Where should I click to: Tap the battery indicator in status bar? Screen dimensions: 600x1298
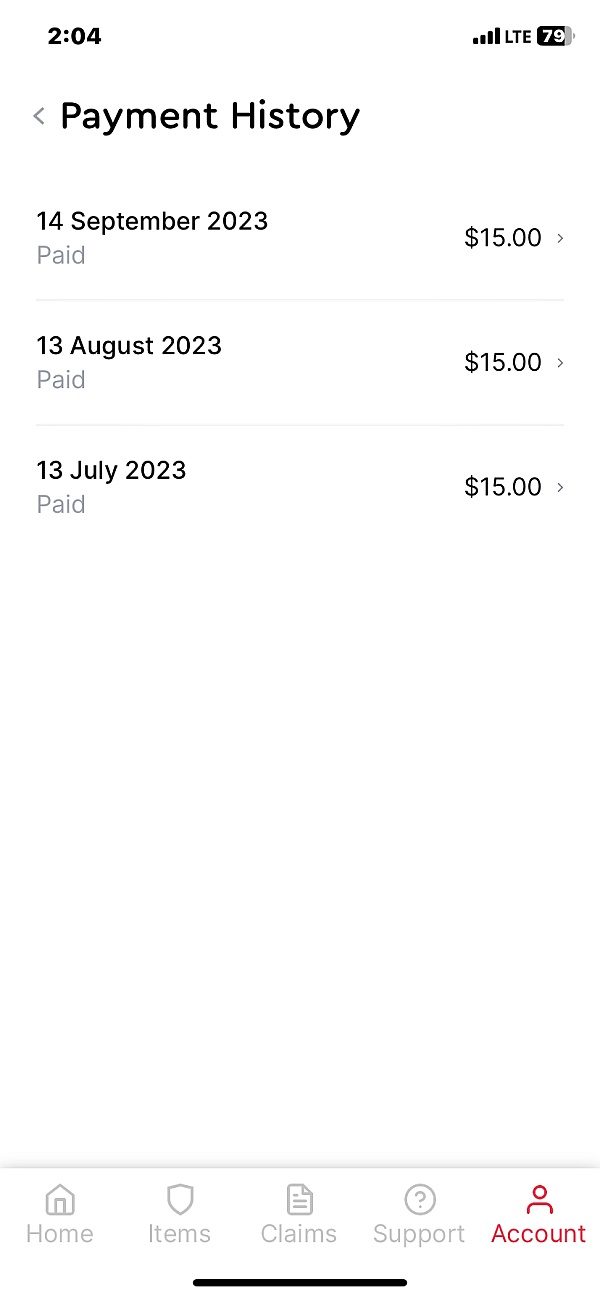tap(555, 37)
